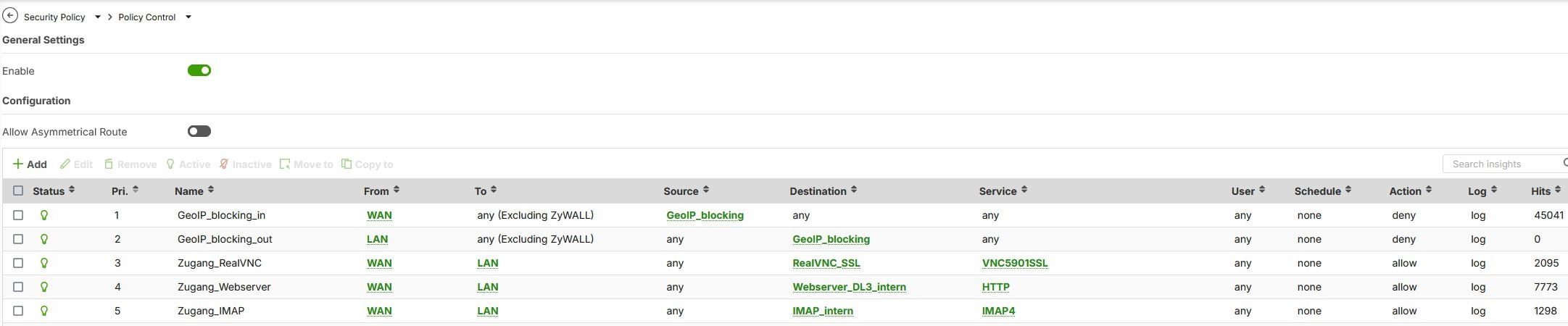The image size is (1568, 326).
Task: Click the status bulb of Zugang_RealVNC rule
Action: 44,263
